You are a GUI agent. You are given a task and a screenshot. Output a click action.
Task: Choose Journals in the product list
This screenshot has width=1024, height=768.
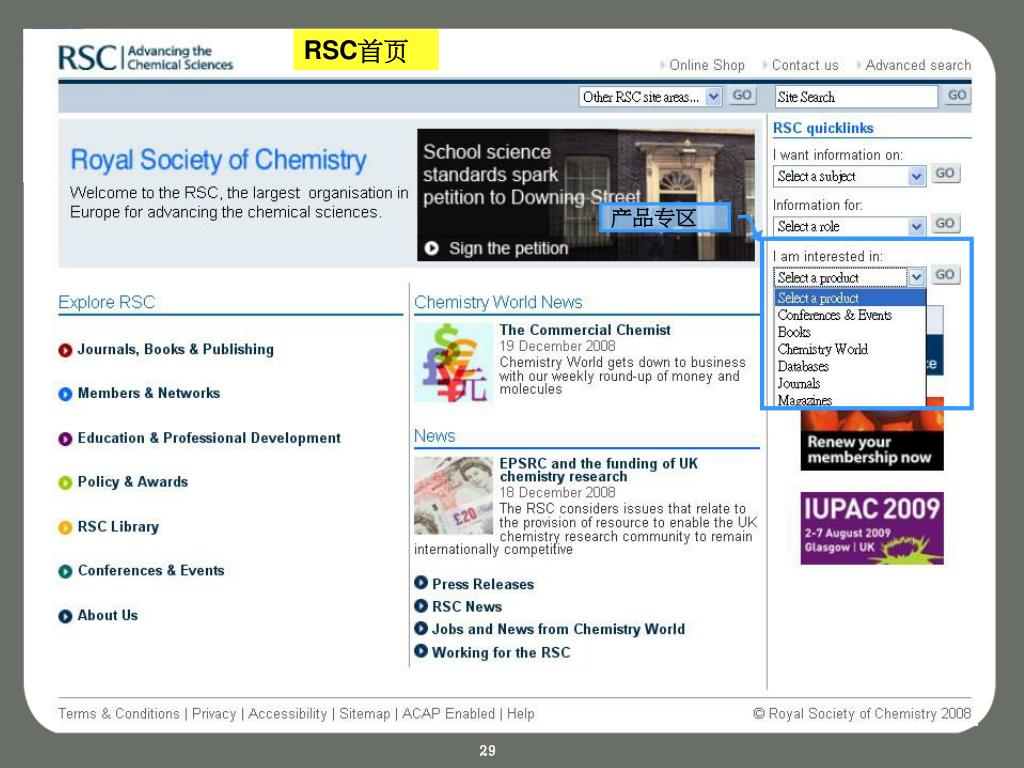(850, 383)
